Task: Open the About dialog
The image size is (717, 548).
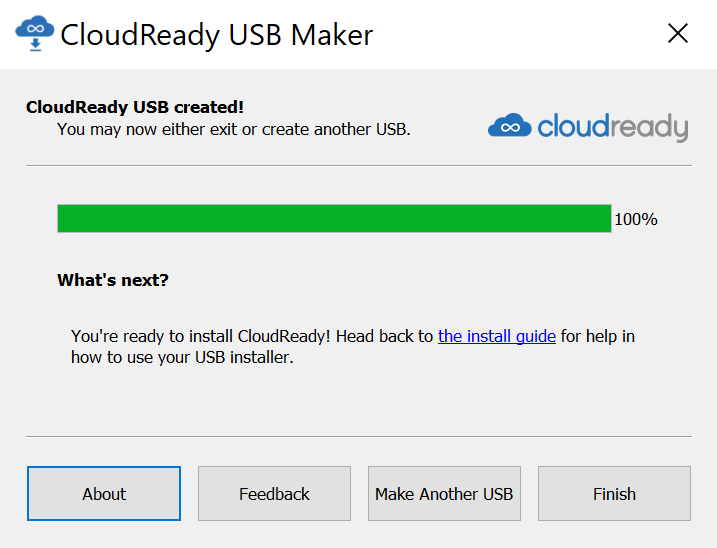Action: 104,494
